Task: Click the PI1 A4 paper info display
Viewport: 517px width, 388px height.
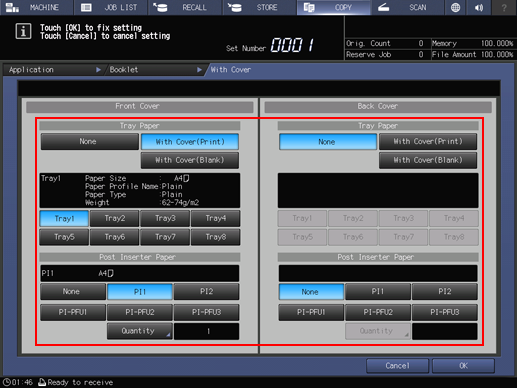Action: 140,273
